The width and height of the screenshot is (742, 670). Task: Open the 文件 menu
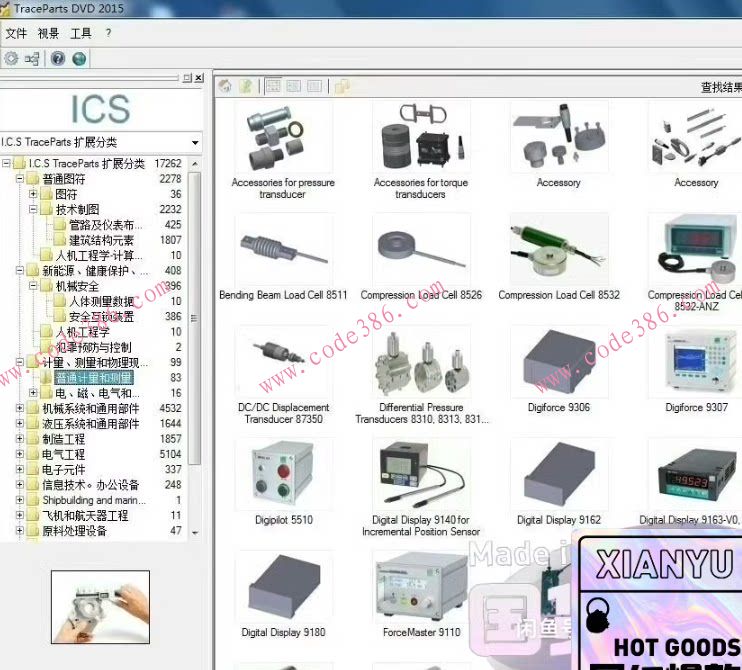(x=16, y=33)
